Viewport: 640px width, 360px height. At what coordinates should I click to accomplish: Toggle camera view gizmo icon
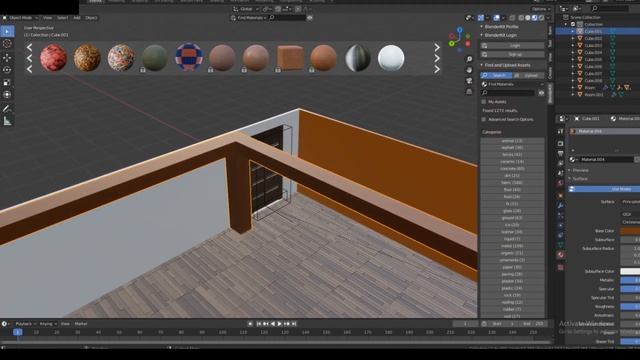pos(469,81)
